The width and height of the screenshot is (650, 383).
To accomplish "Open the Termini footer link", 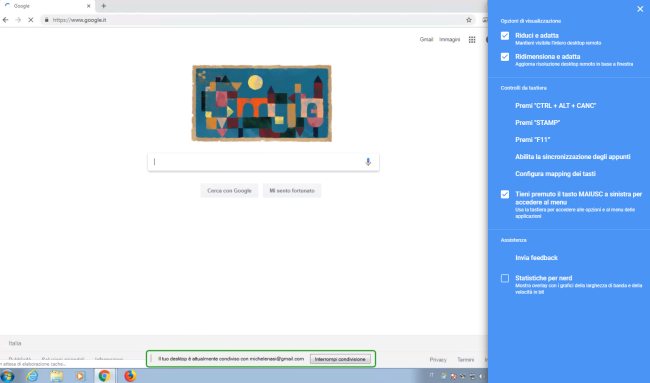I will tap(466, 359).
